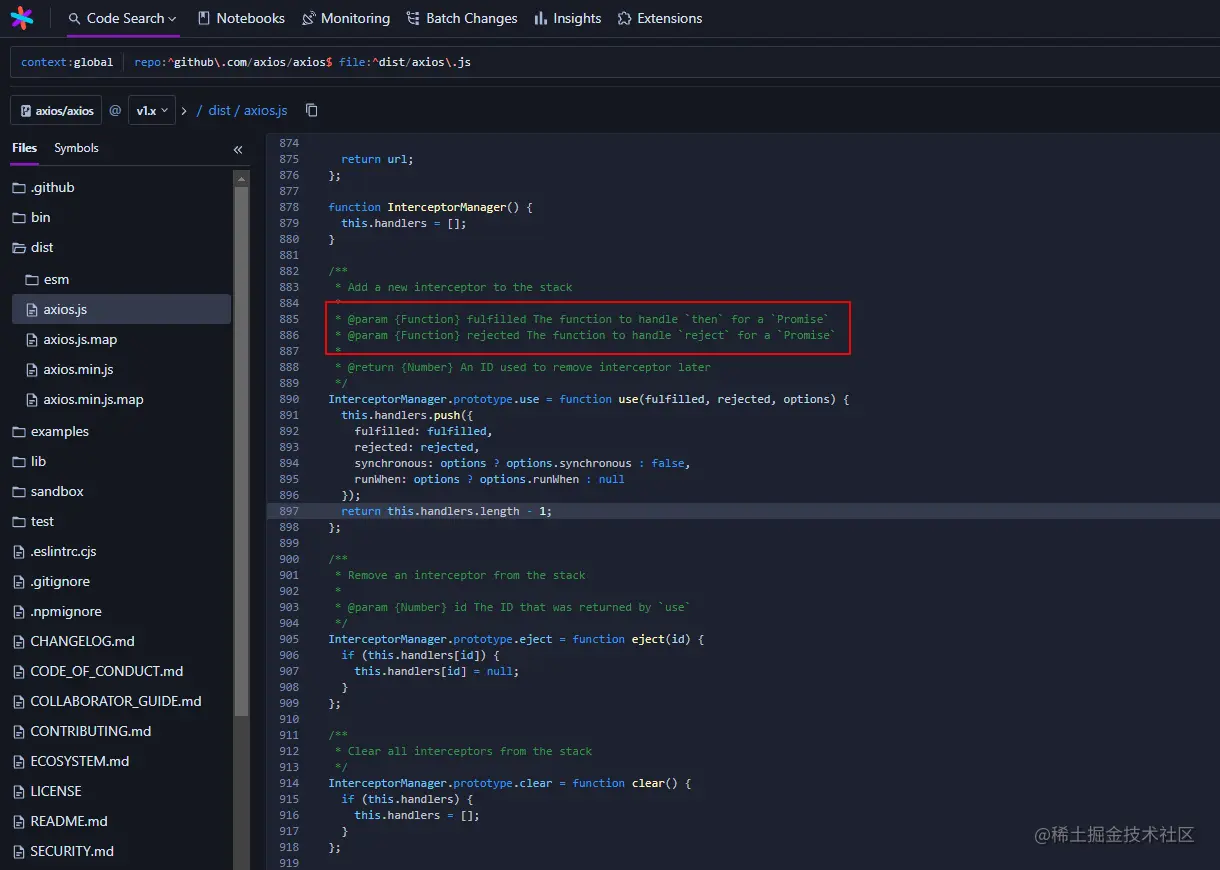Select axios.js in file tree
Screen dimensions: 1220x870
[x=121, y=309]
